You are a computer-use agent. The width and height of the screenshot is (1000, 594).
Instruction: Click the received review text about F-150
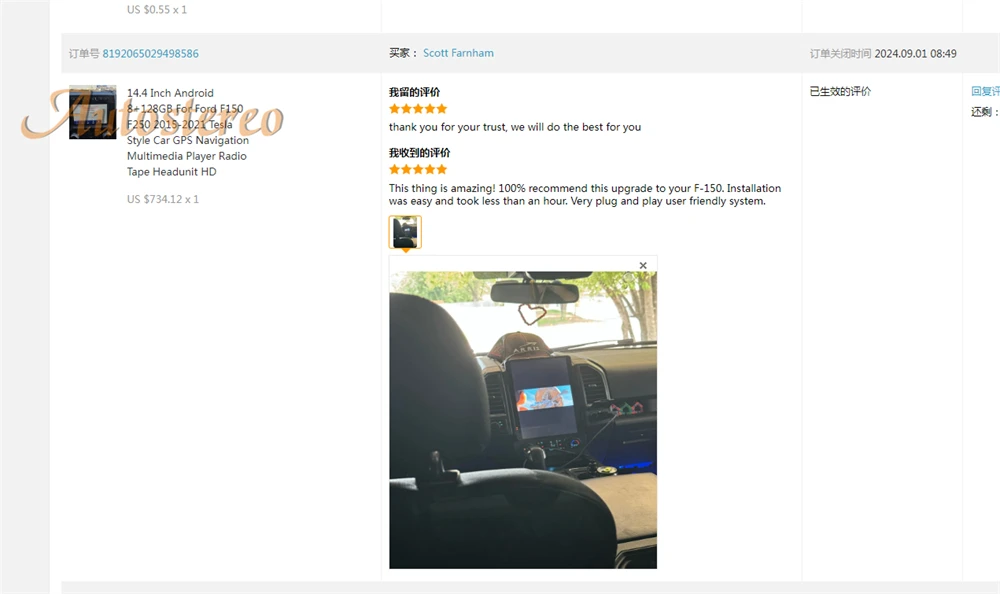point(585,195)
